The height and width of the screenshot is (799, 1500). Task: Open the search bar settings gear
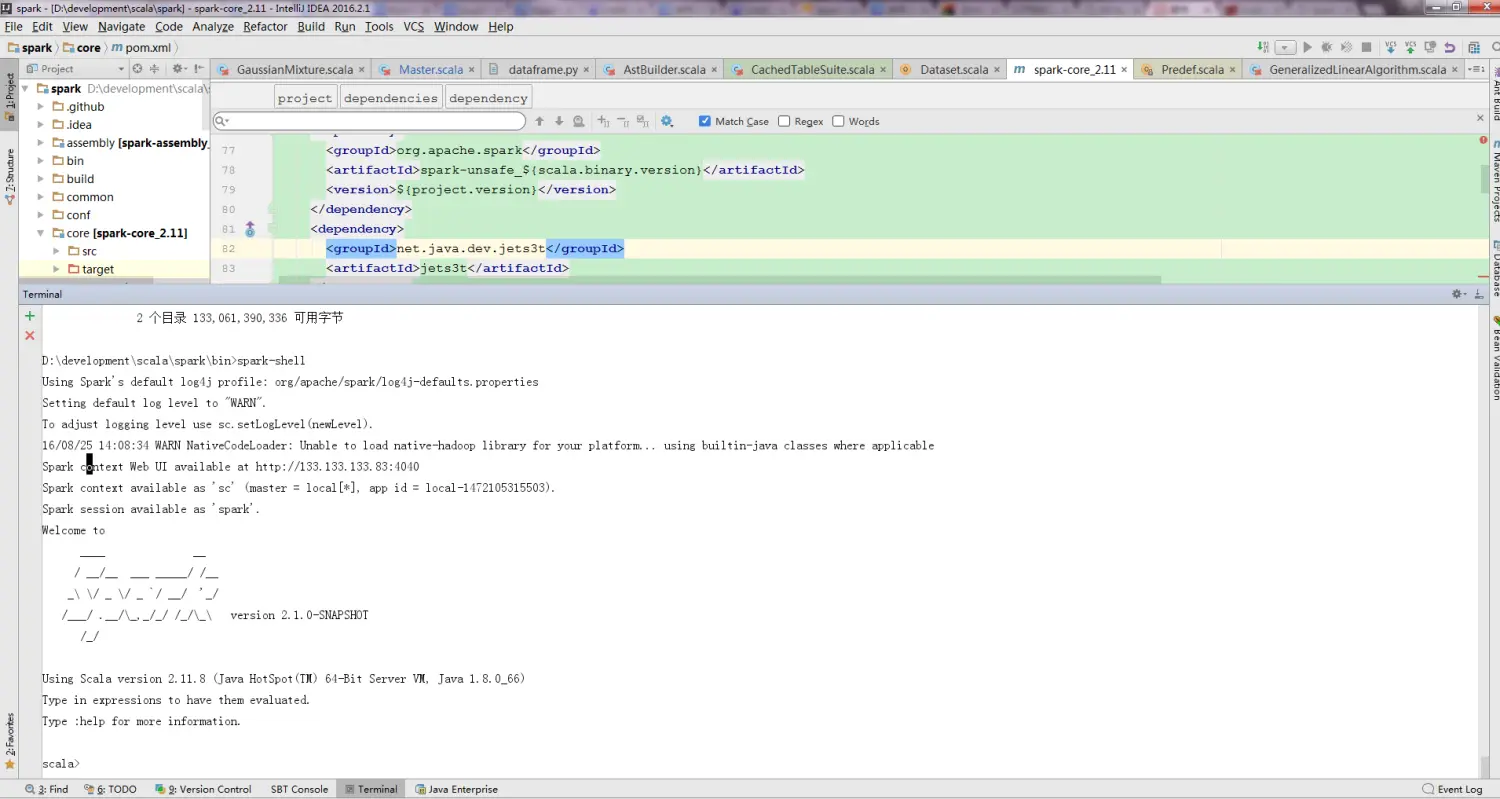tap(667, 121)
